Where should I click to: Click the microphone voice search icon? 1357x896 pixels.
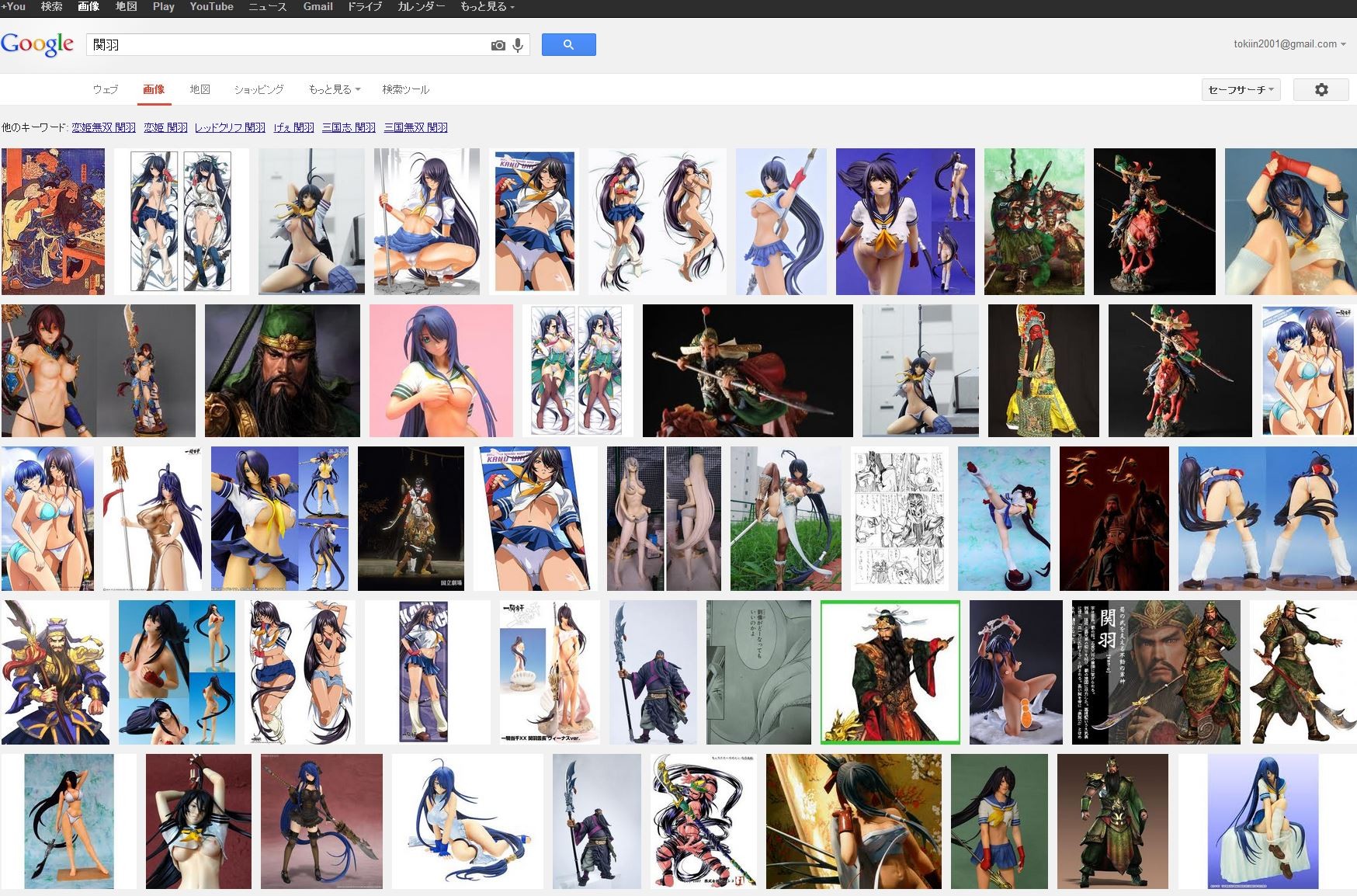pos(518,45)
